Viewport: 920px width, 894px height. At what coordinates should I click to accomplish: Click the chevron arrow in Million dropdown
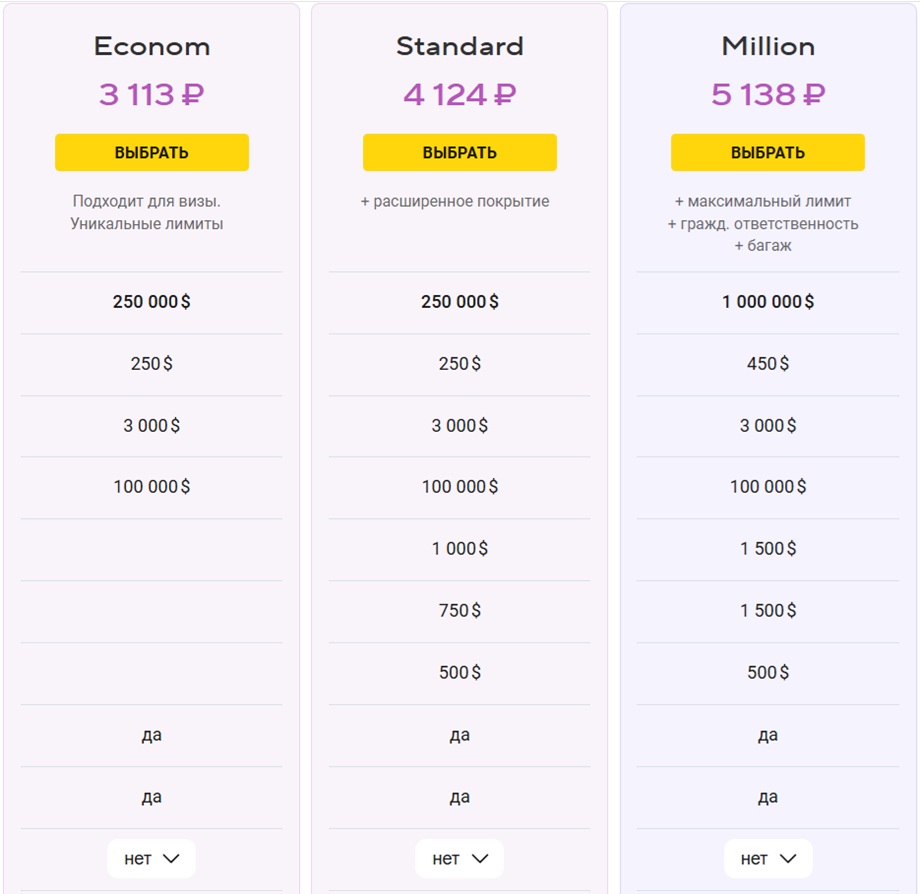click(788, 859)
